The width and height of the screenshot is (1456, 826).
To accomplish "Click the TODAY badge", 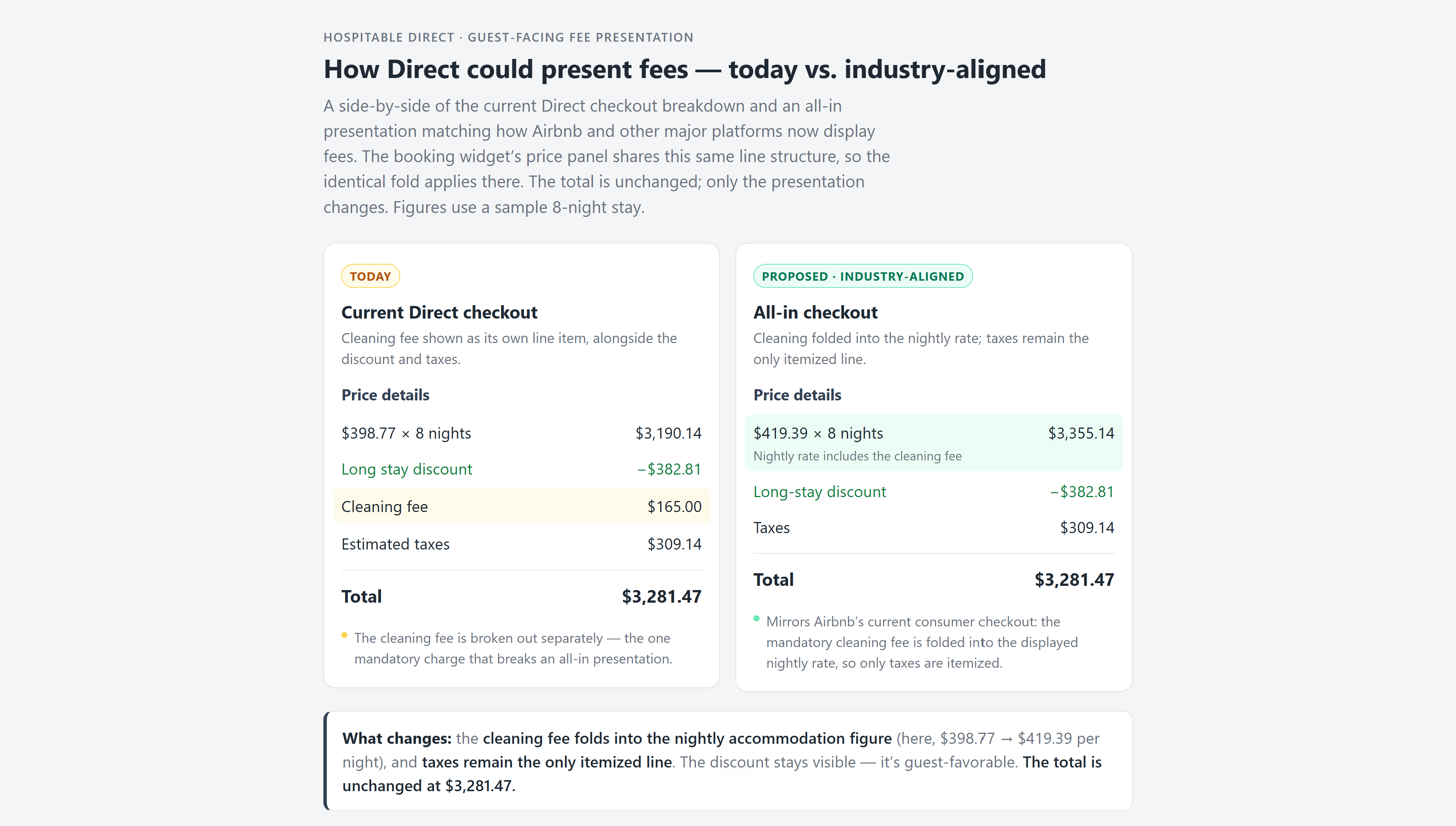I will click(370, 276).
